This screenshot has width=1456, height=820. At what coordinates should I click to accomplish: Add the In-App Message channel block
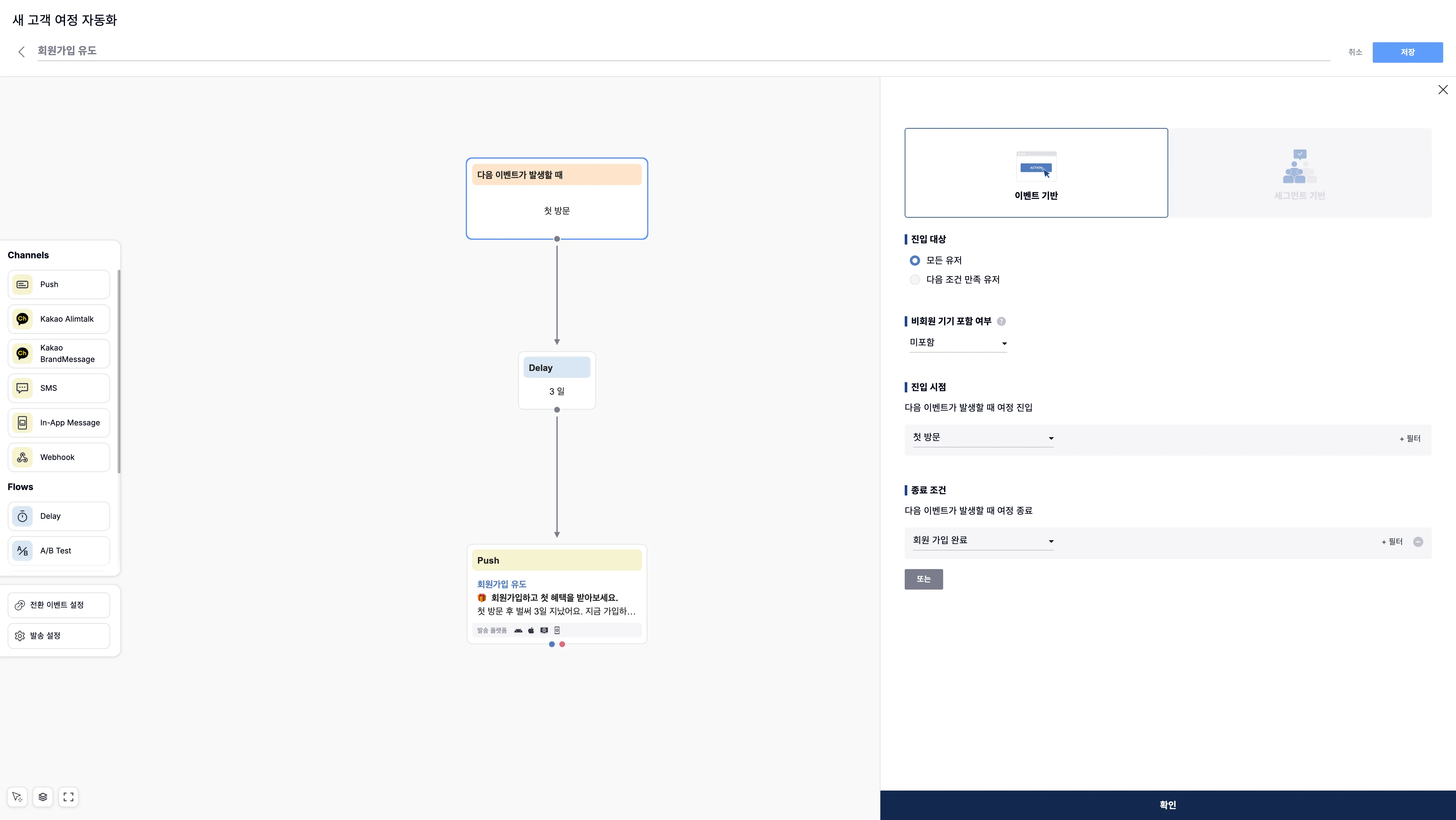[x=59, y=423]
